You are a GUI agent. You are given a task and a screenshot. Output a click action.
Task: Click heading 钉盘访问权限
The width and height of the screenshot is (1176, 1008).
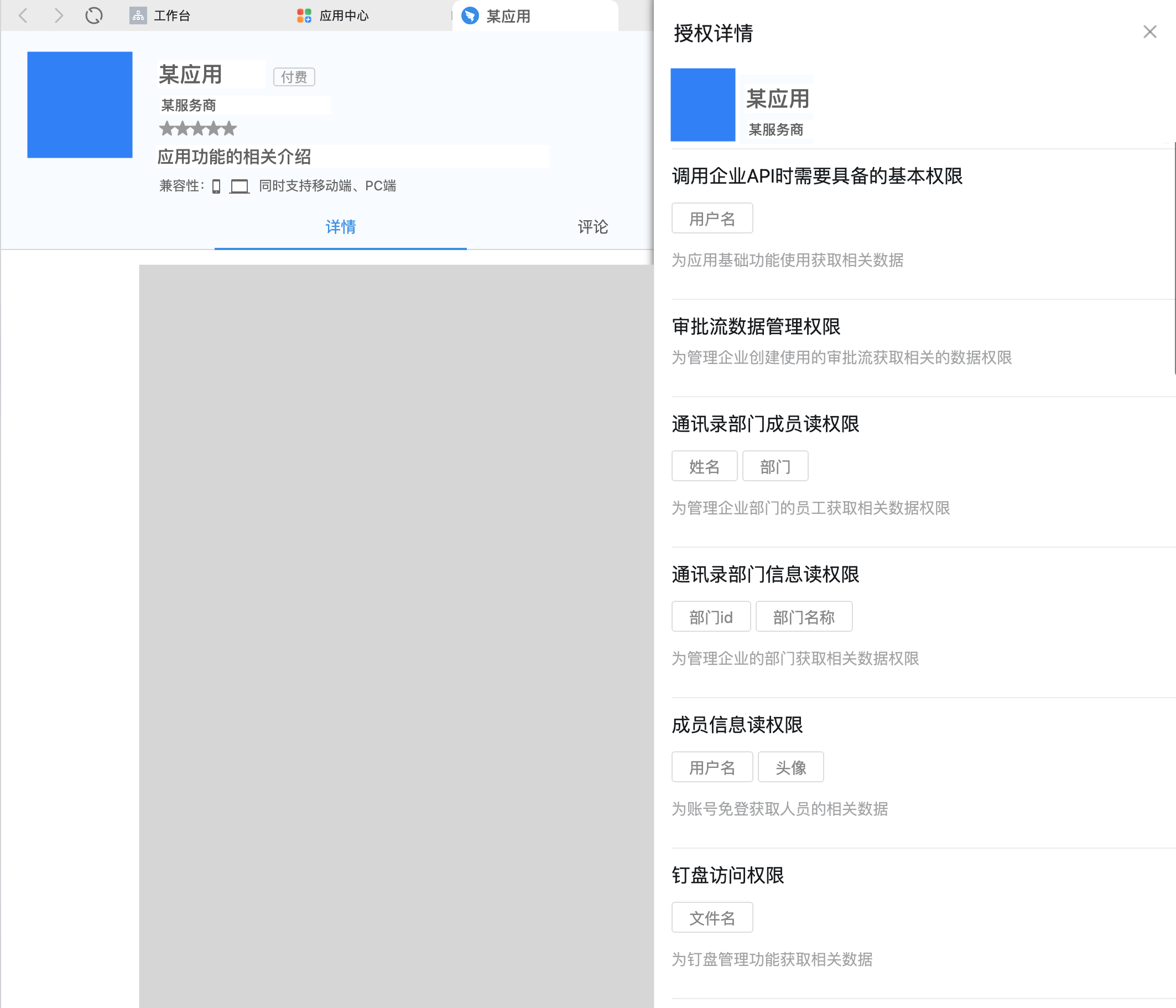[x=727, y=875]
